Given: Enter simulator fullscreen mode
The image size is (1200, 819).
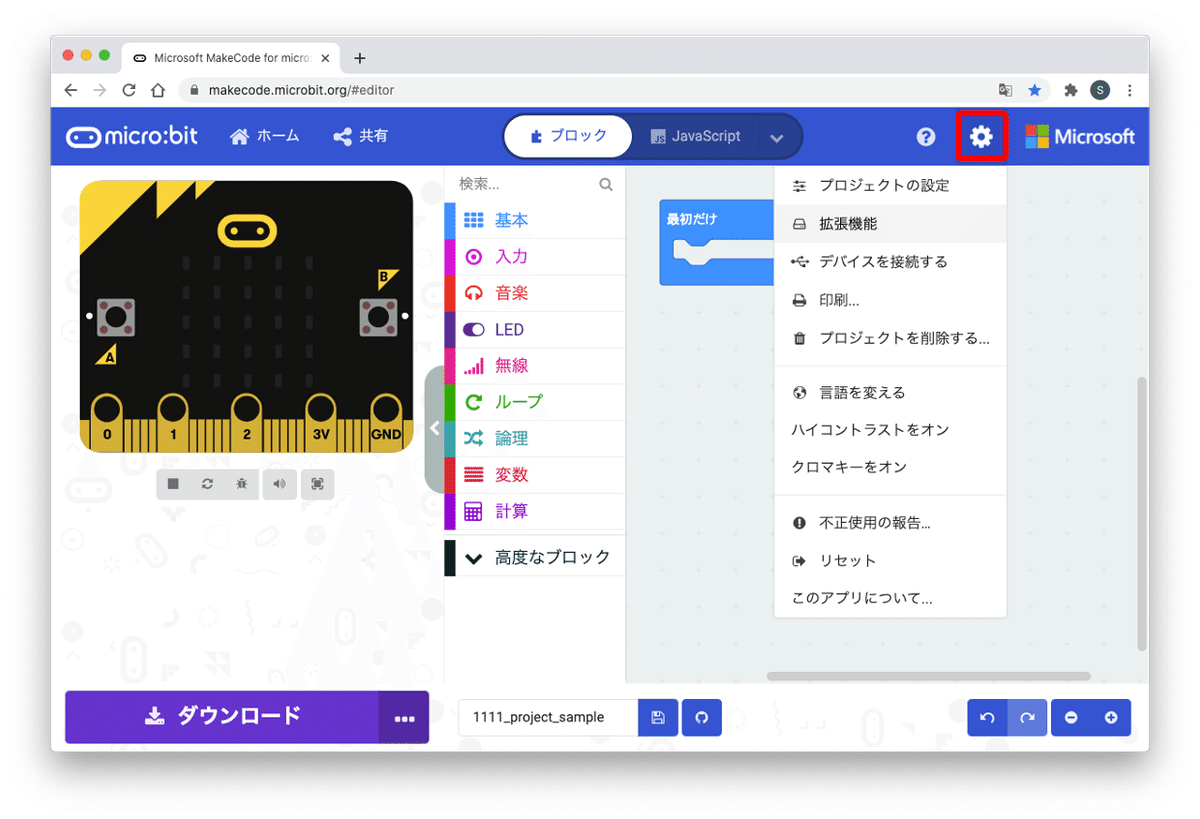Looking at the screenshot, I should click(x=317, y=484).
